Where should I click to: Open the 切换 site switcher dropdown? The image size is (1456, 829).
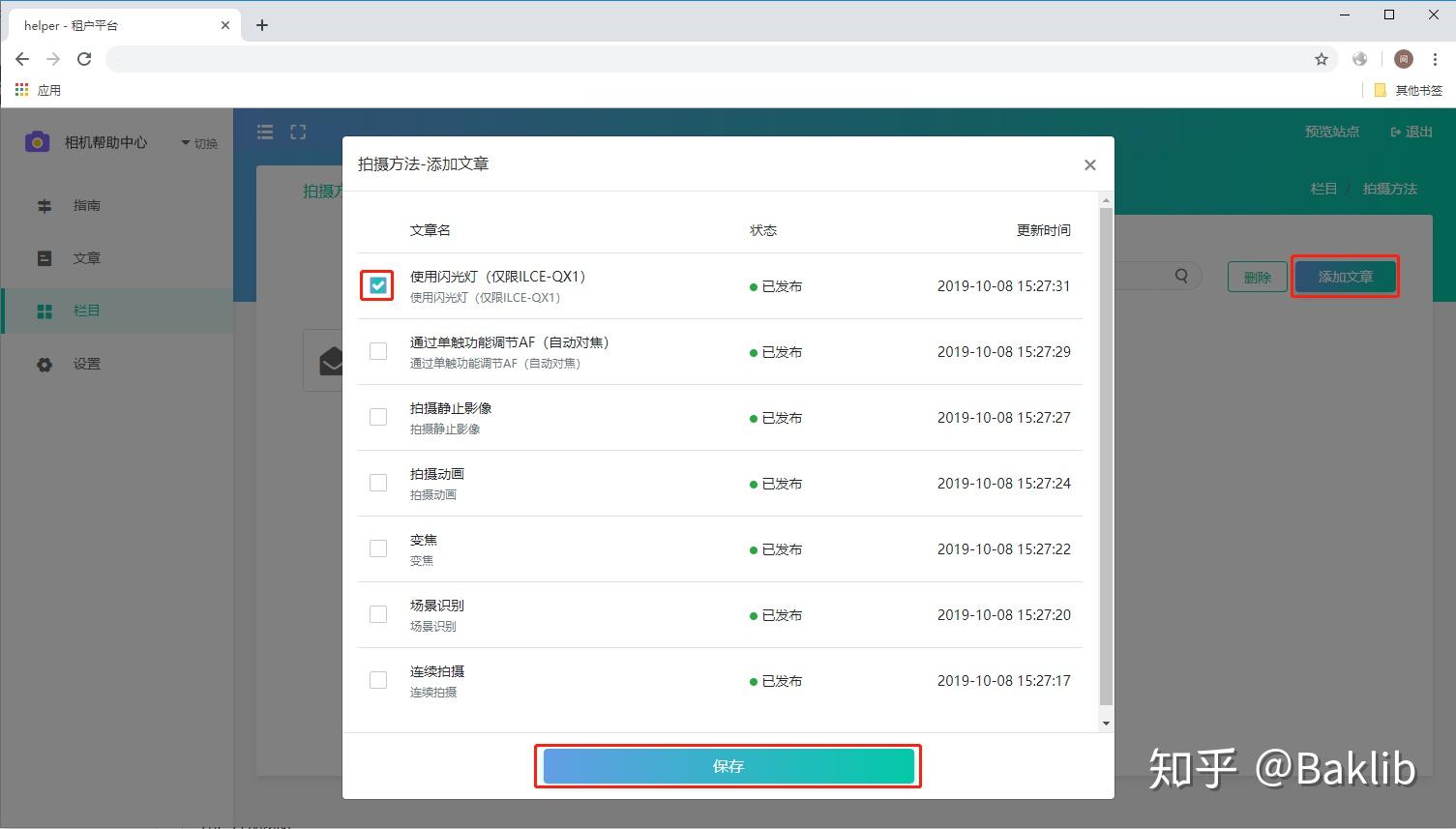199,143
